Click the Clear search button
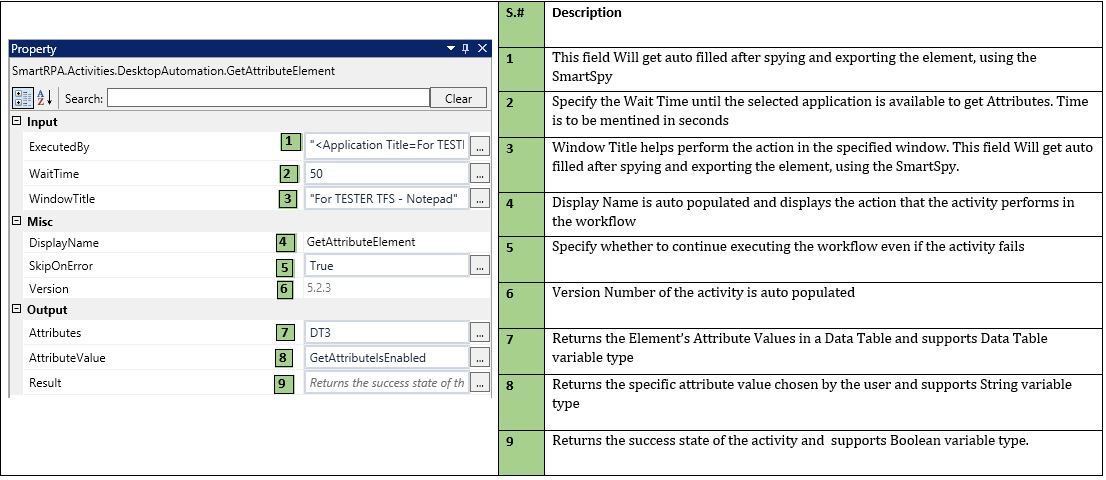This screenshot has width=1106, height=480. click(458, 98)
